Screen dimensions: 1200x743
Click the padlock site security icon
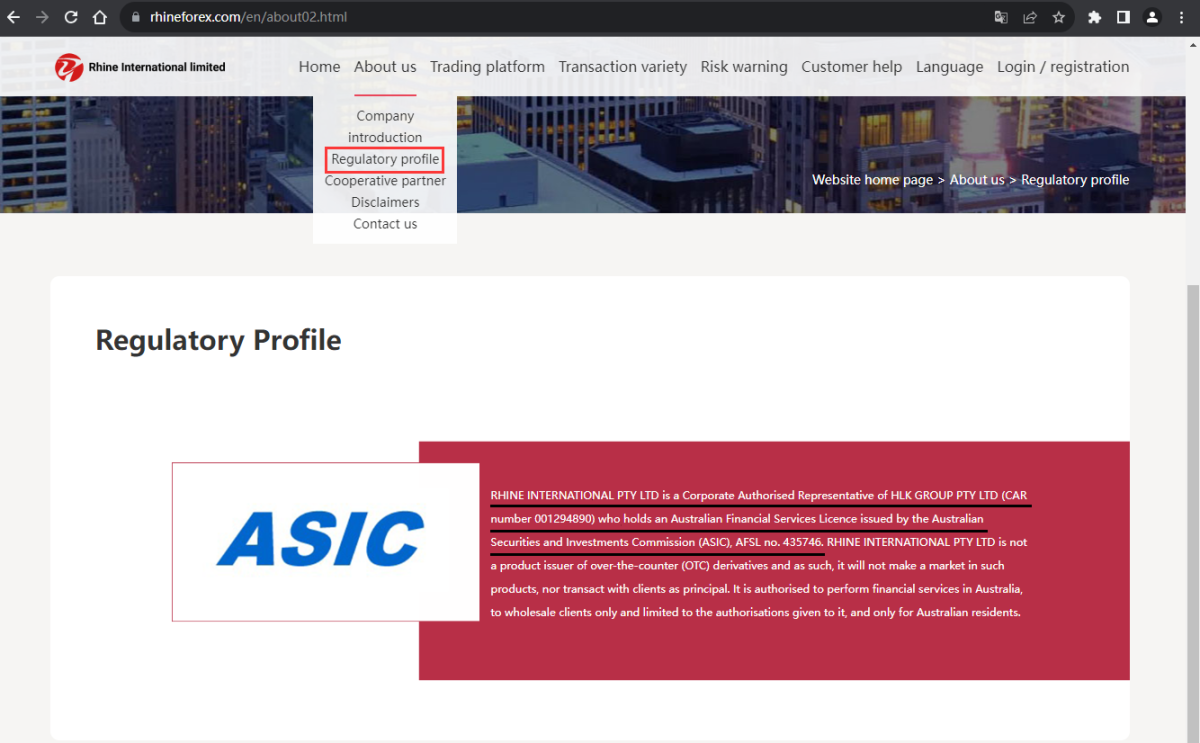[136, 17]
